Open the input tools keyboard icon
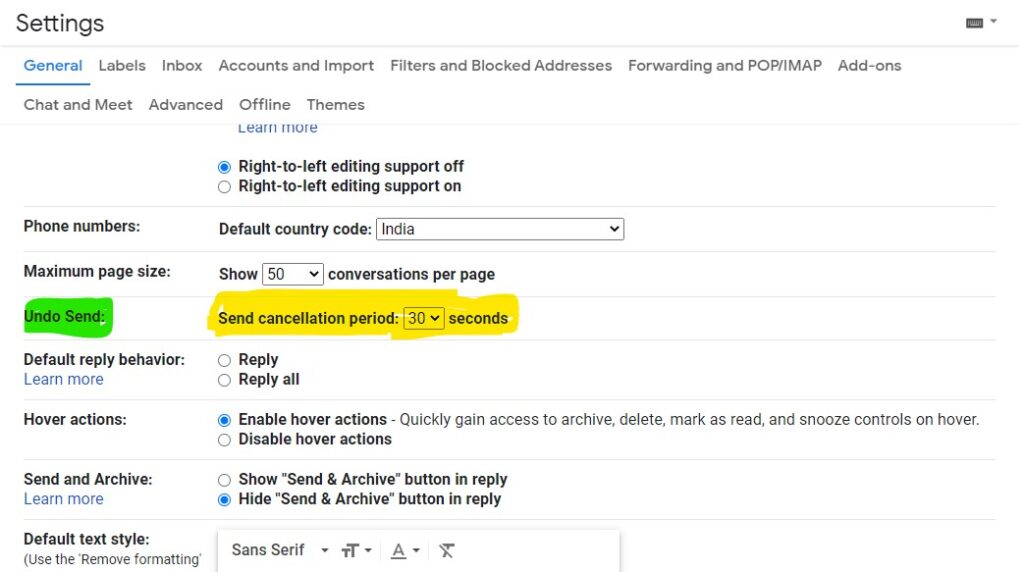This screenshot has width=1024, height=572. pos(974,23)
